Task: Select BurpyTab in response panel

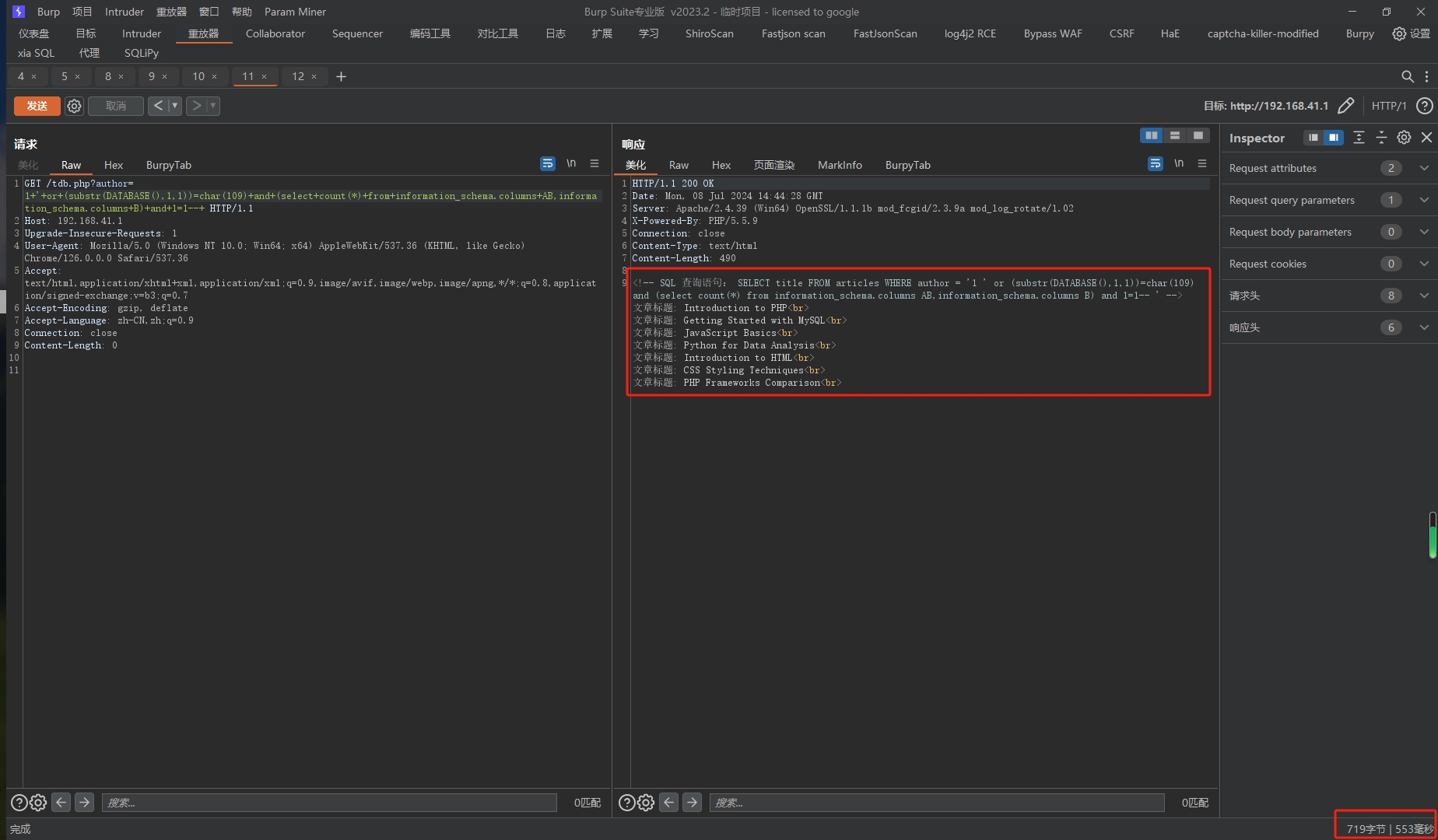Action: (907, 165)
